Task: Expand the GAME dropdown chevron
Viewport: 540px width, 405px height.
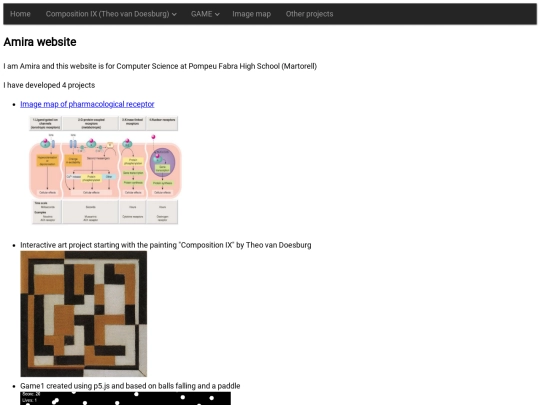Action: 217,14
